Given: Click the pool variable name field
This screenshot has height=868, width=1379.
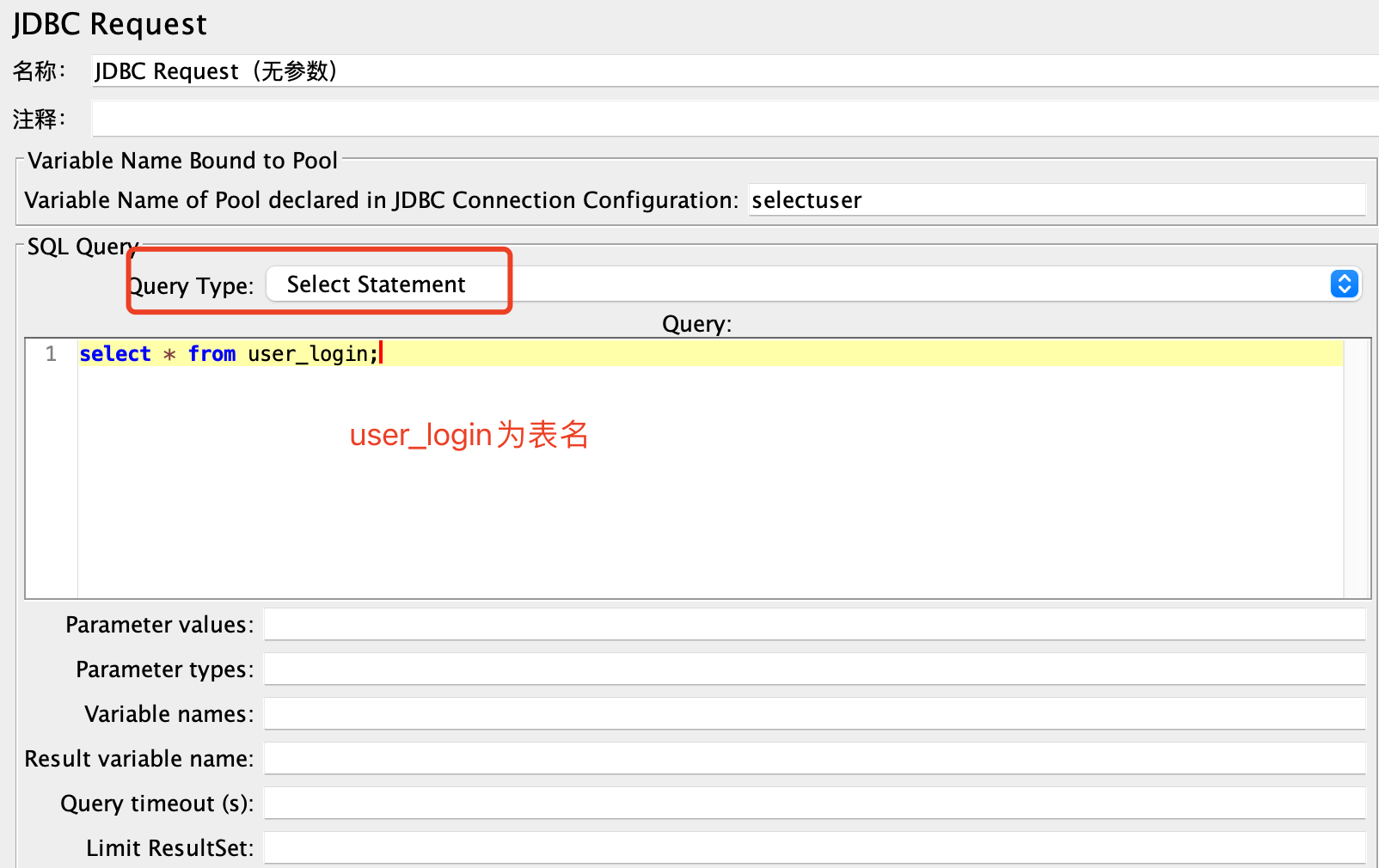Looking at the screenshot, I should [1056, 200].
